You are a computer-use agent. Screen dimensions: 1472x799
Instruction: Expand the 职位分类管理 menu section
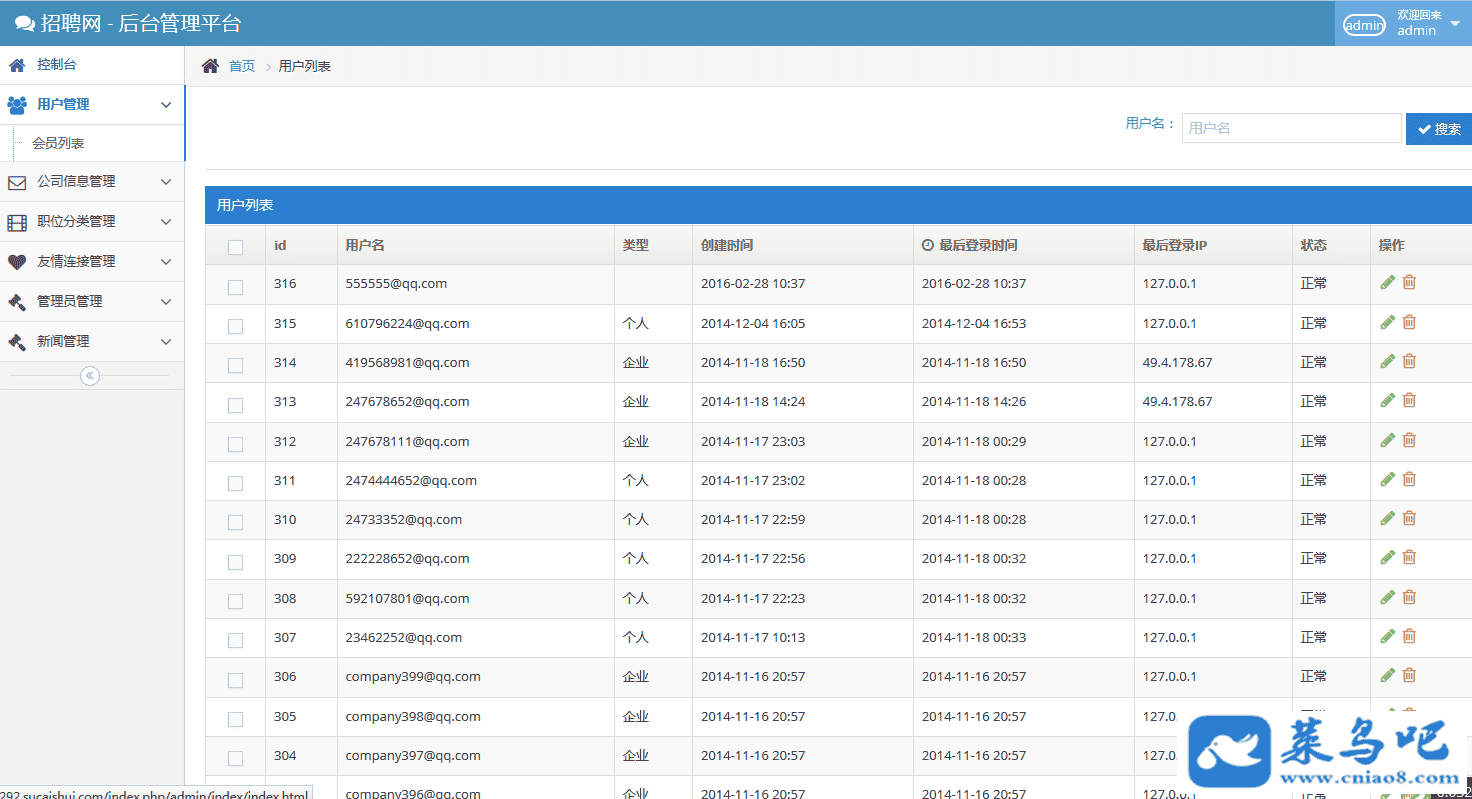click(x=92, y=222)
